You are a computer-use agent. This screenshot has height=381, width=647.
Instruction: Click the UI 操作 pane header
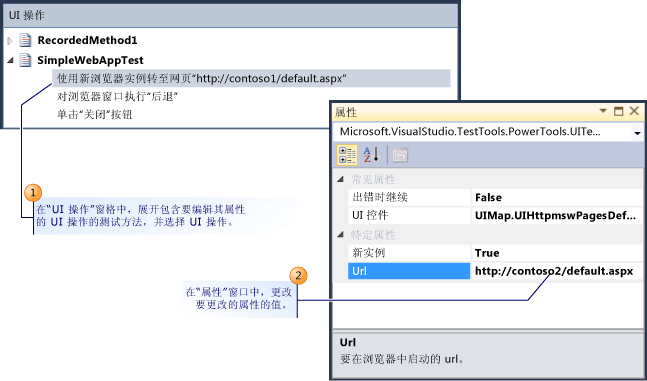coord(231,16)
